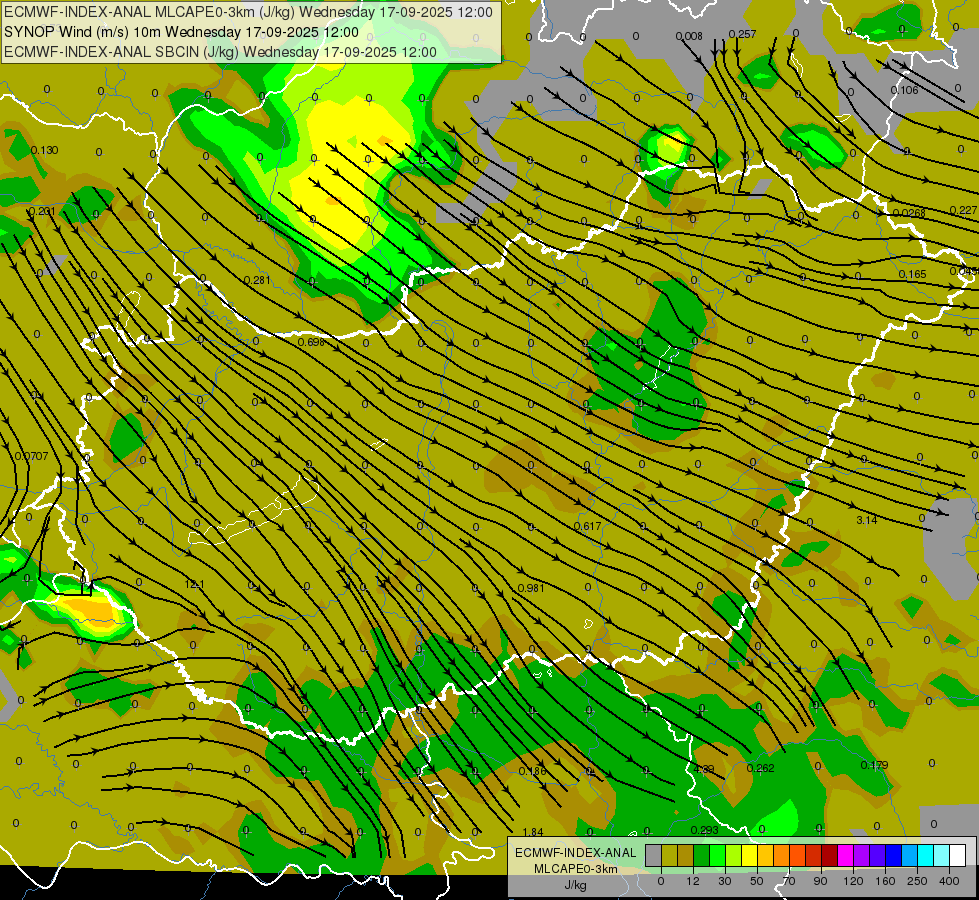This screenshot has width=979, height=900.
Task: Click the legend label MLCAPE0-3km
Action: pyautogui.click(x=575, y=869)
